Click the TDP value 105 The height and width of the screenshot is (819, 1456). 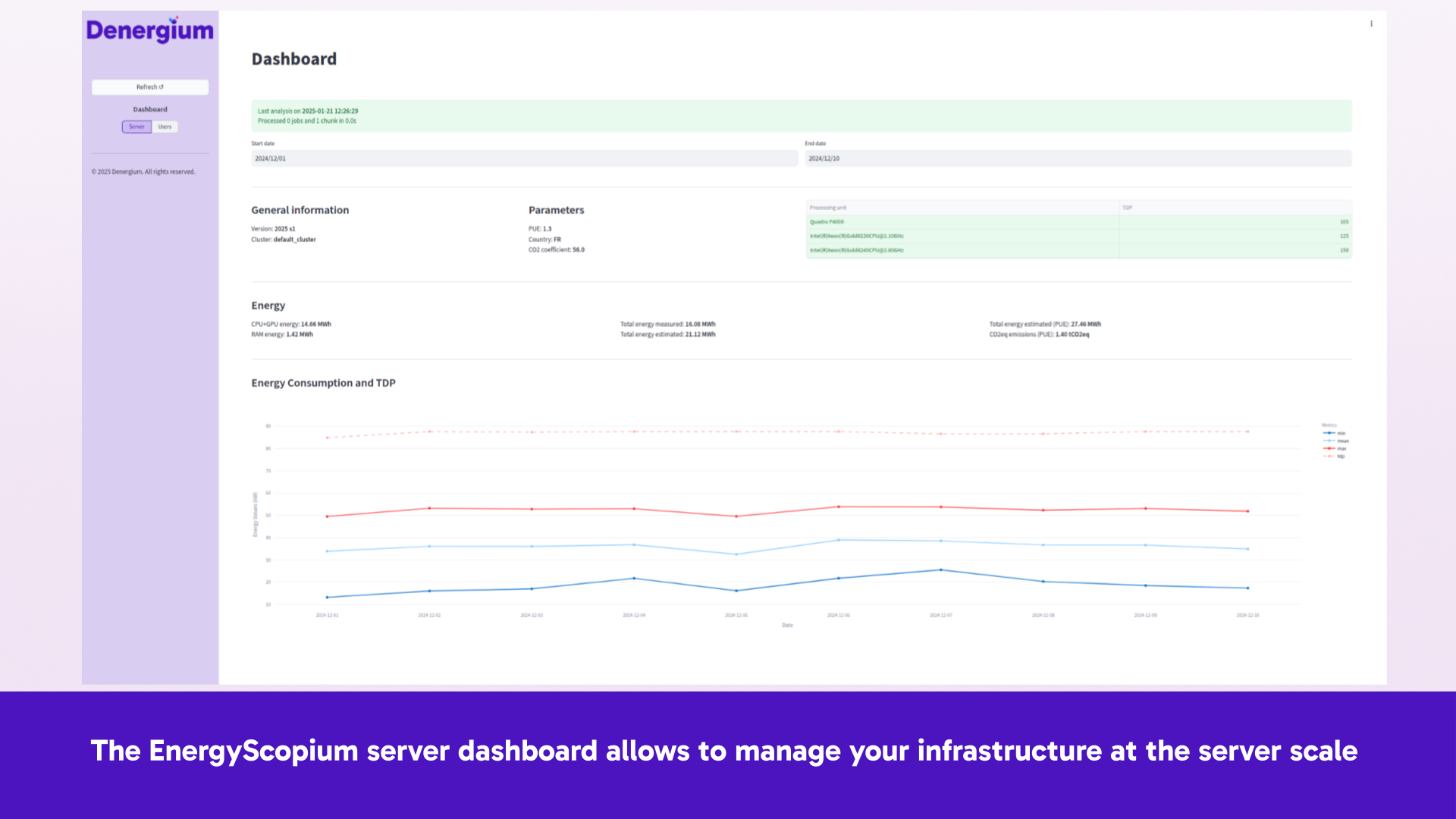(x=1344, y=222)
